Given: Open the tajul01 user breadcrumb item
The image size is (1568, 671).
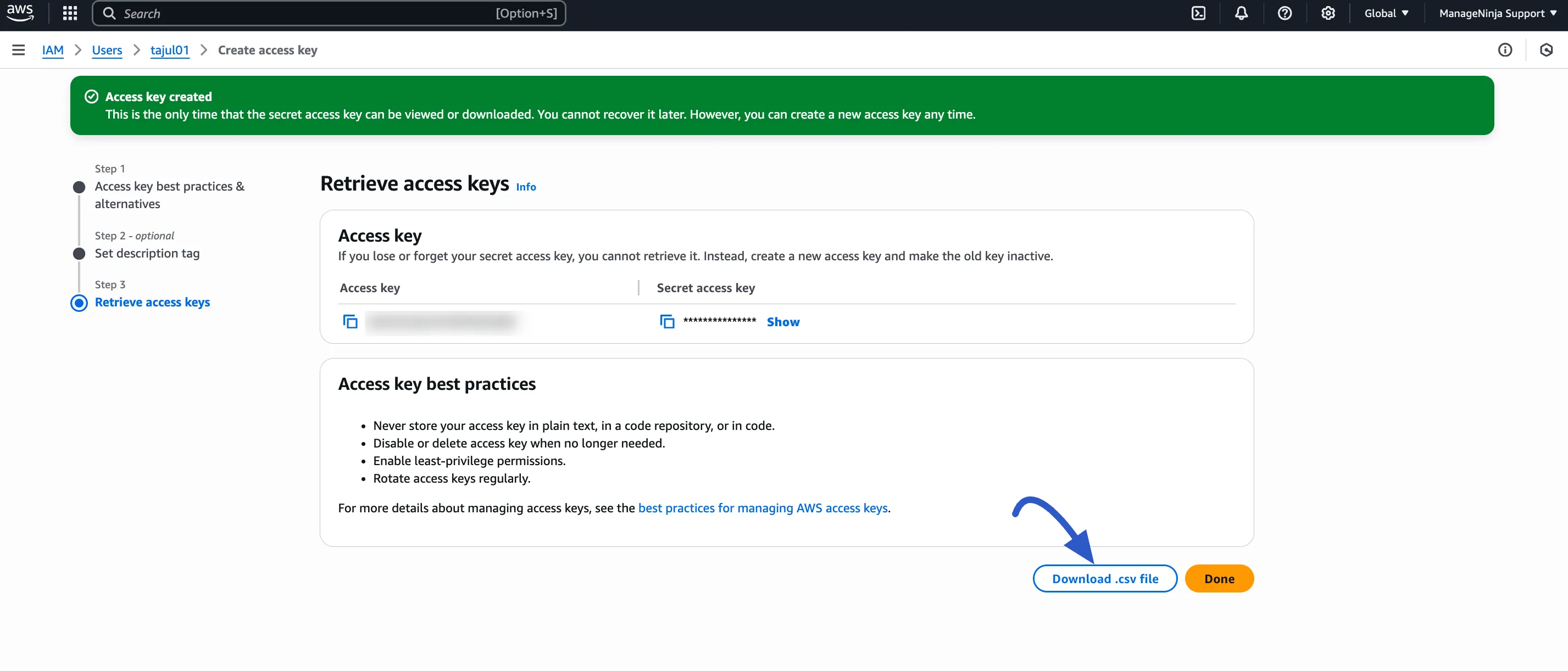Looking at the screenshot, I should (x=169, y=51).
